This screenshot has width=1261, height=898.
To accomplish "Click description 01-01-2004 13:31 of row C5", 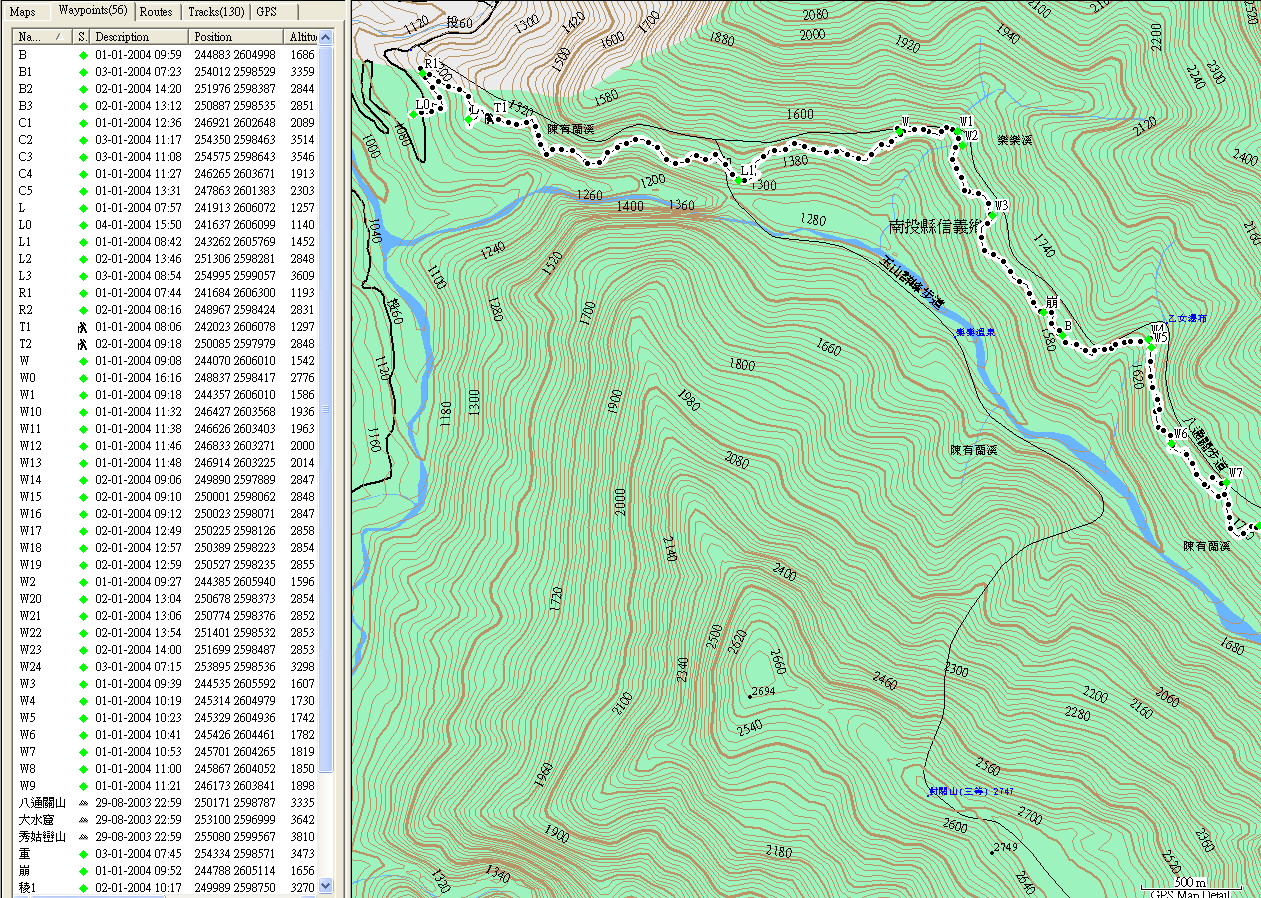I will coord(138,191).
